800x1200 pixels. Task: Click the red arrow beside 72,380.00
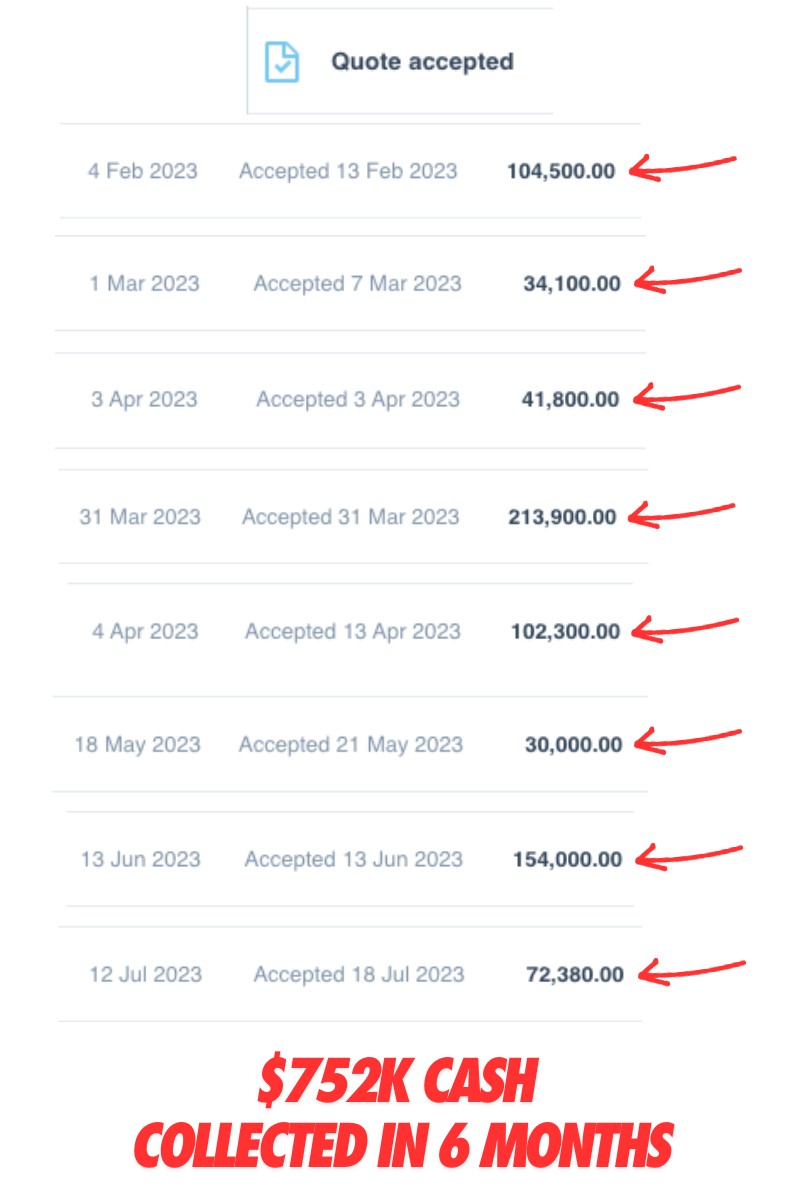692,970
